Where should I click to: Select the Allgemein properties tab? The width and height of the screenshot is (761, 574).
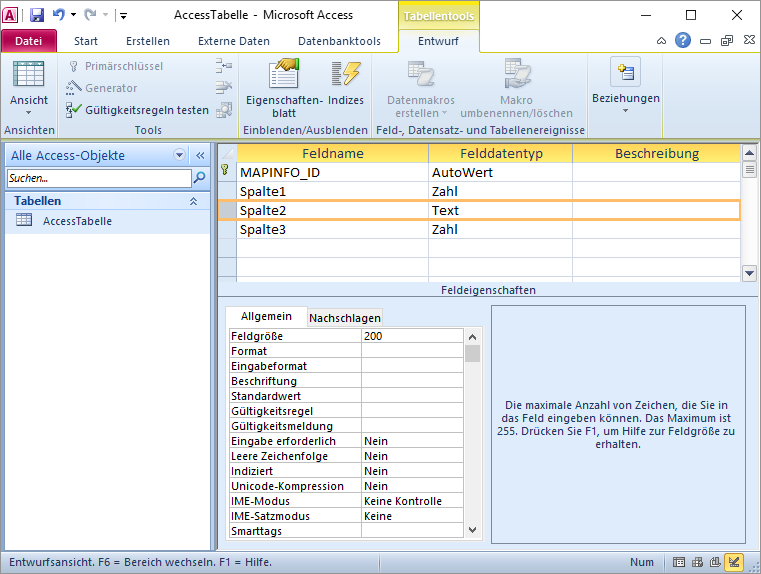[266, 316]
